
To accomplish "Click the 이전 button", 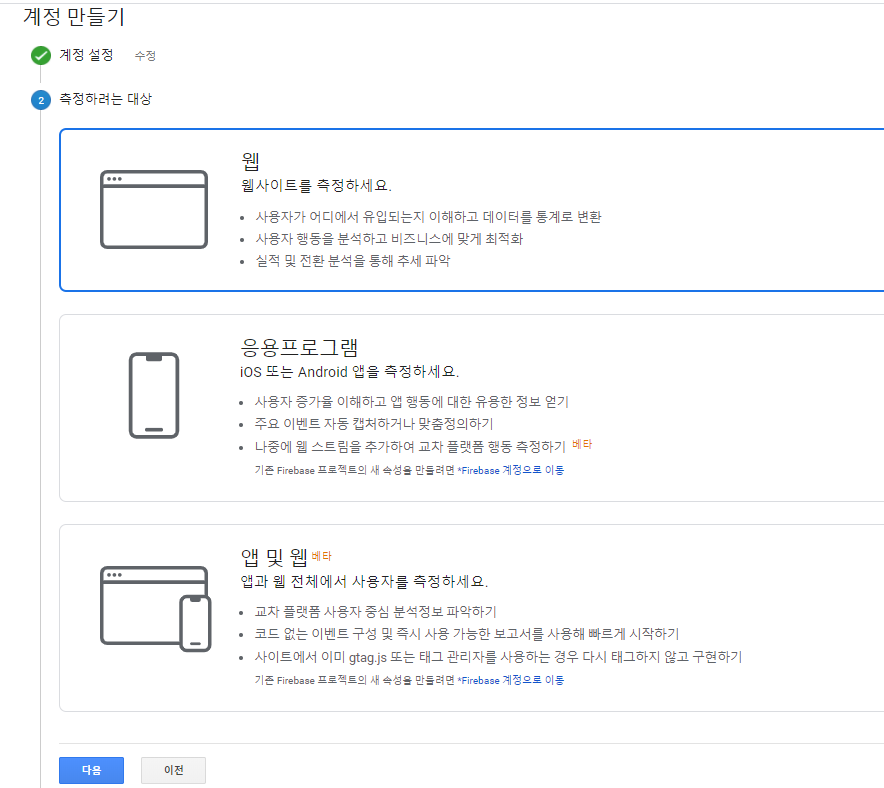I will coord(174,770).
